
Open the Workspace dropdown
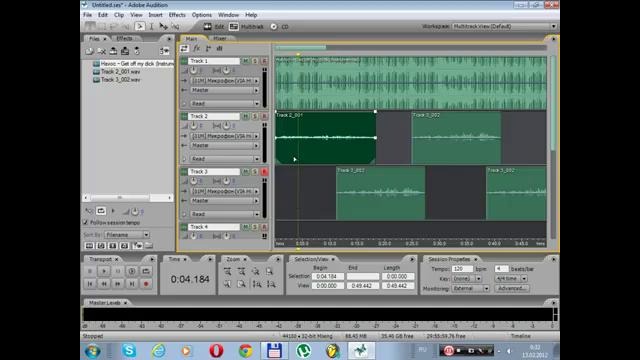pyautogui.click(x=504, y=27)
